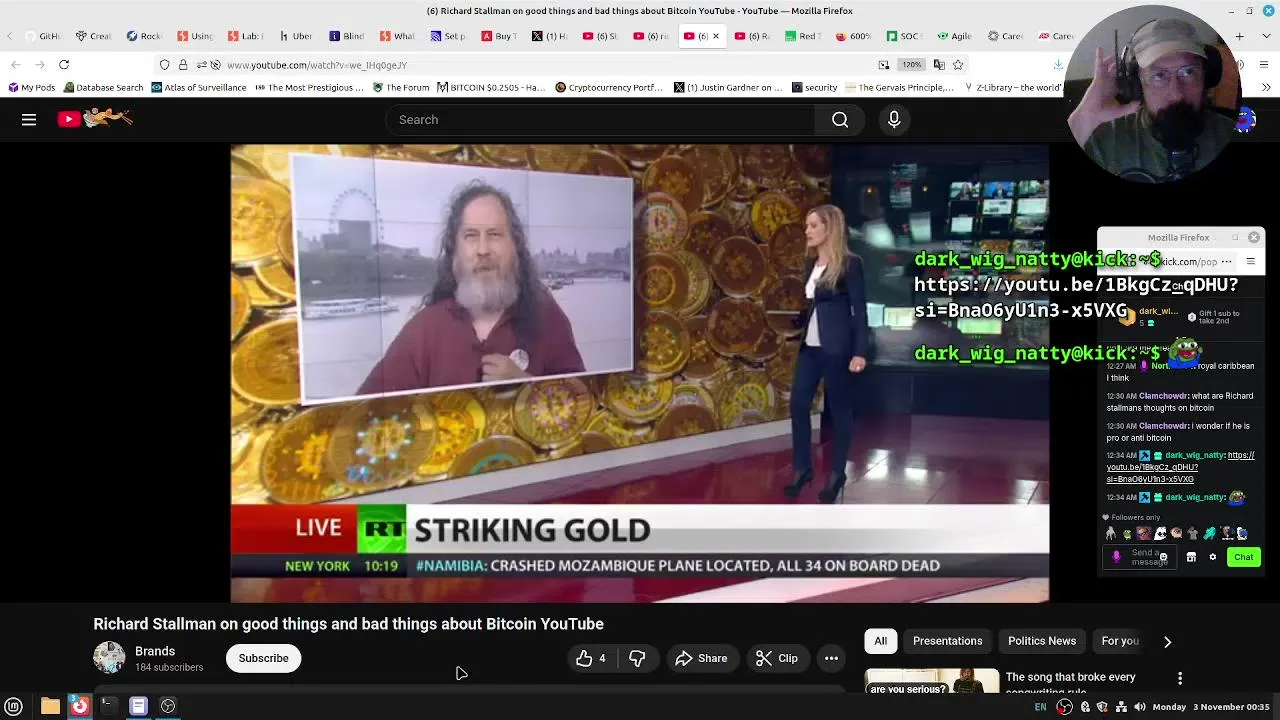Switch to the Blind tab

point(346,36)
